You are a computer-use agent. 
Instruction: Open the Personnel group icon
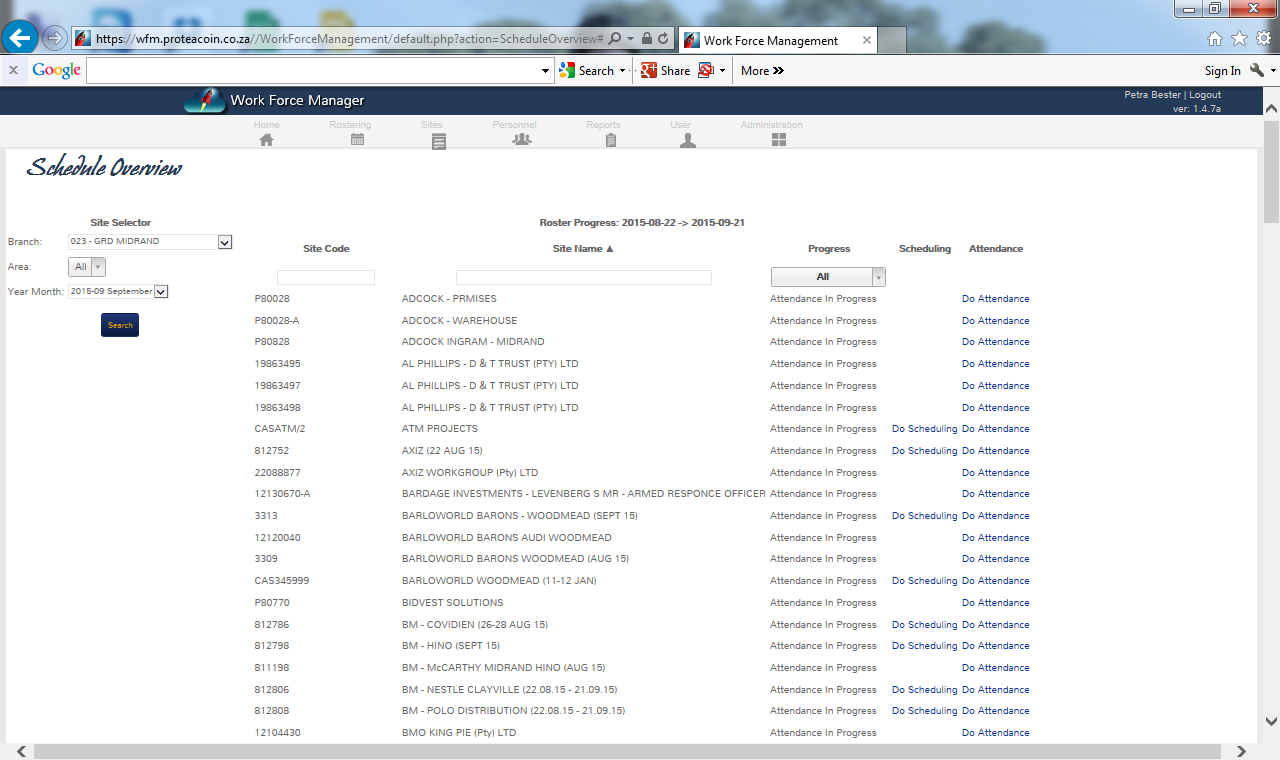point(521,140)
